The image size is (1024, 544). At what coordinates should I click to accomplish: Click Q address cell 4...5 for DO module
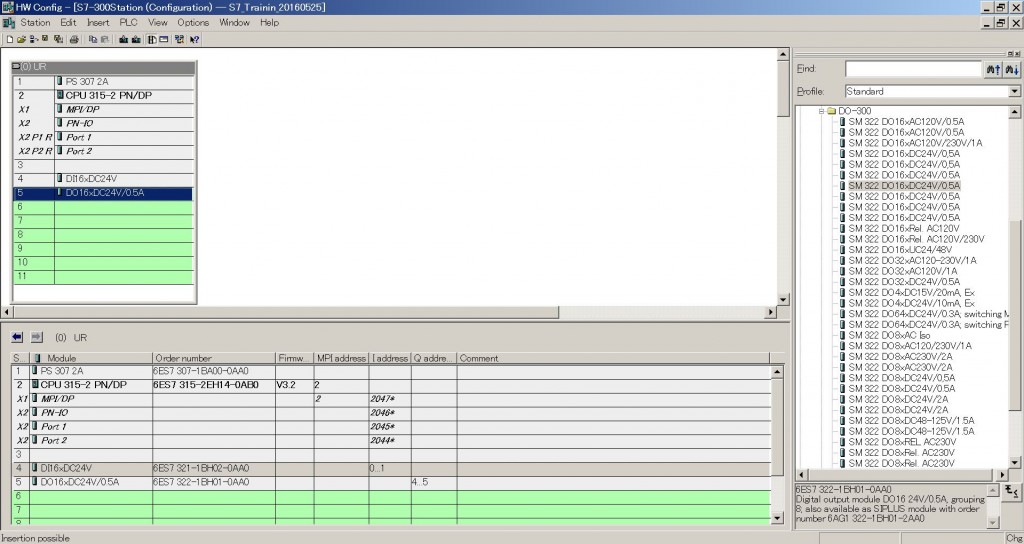point(434,482)
